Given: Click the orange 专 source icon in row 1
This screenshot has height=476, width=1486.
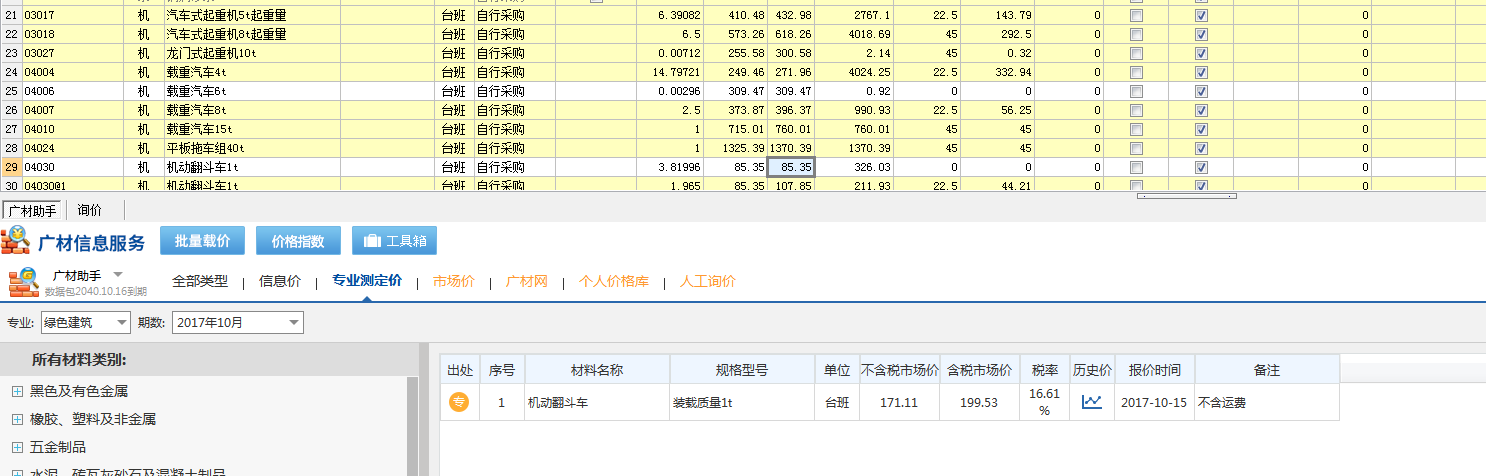Looking at the screenshot, I should click(x=459, y=402).
